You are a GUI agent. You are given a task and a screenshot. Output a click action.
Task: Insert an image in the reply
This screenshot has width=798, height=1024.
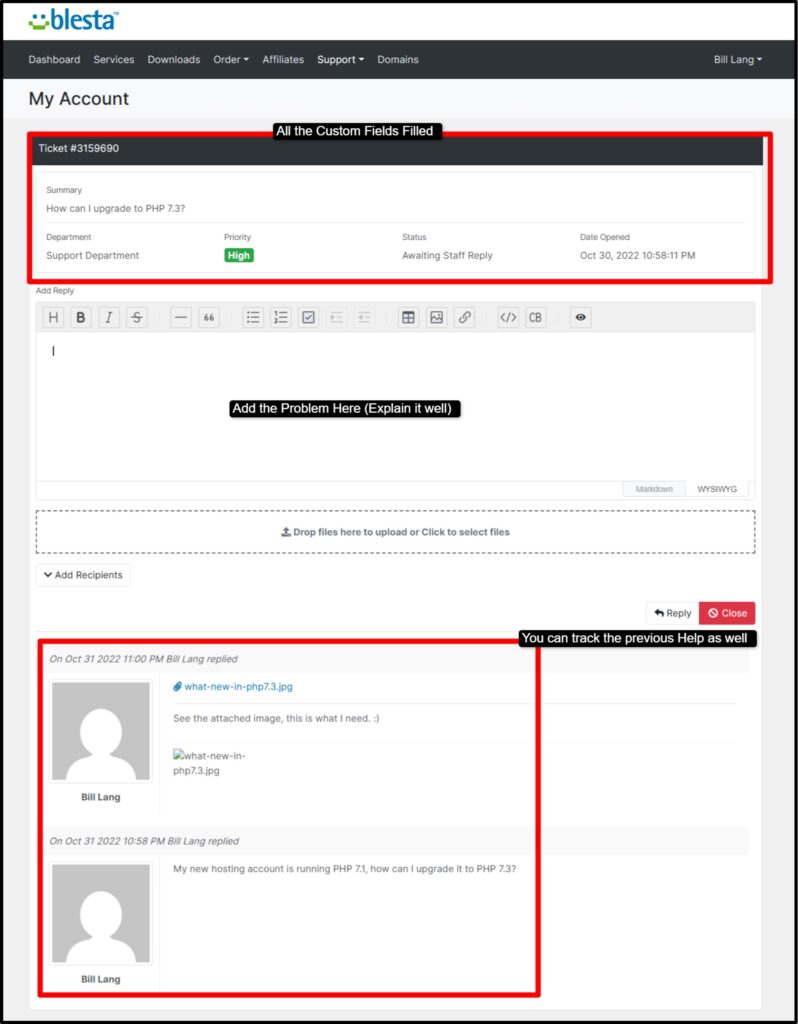[436, 317]
